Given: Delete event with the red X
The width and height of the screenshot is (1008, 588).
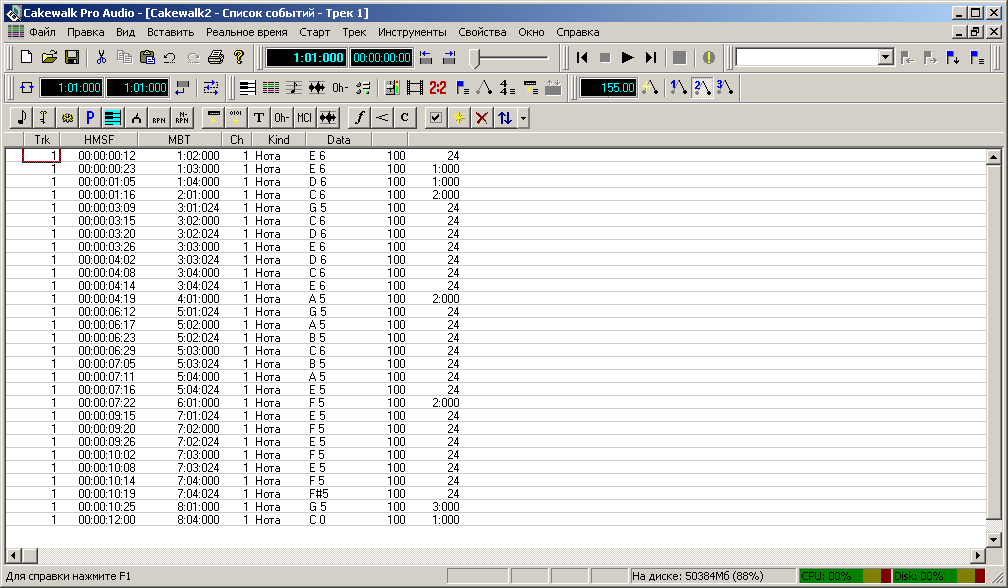Looking at the screenshot, I should coord(482,118).
